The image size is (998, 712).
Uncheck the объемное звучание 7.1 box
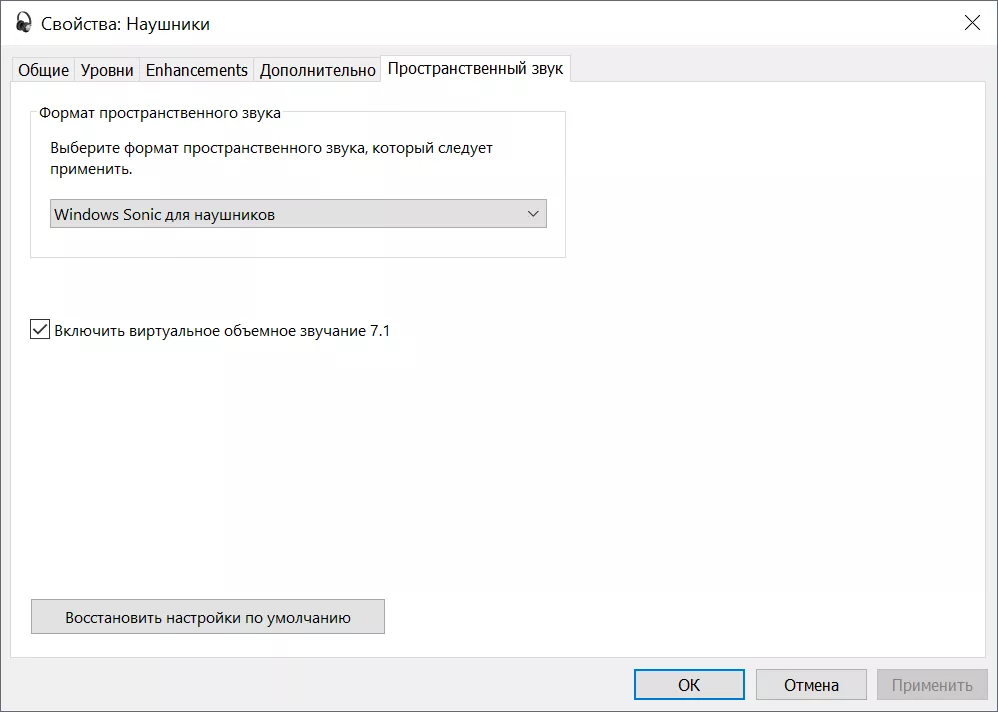point(39,328)
